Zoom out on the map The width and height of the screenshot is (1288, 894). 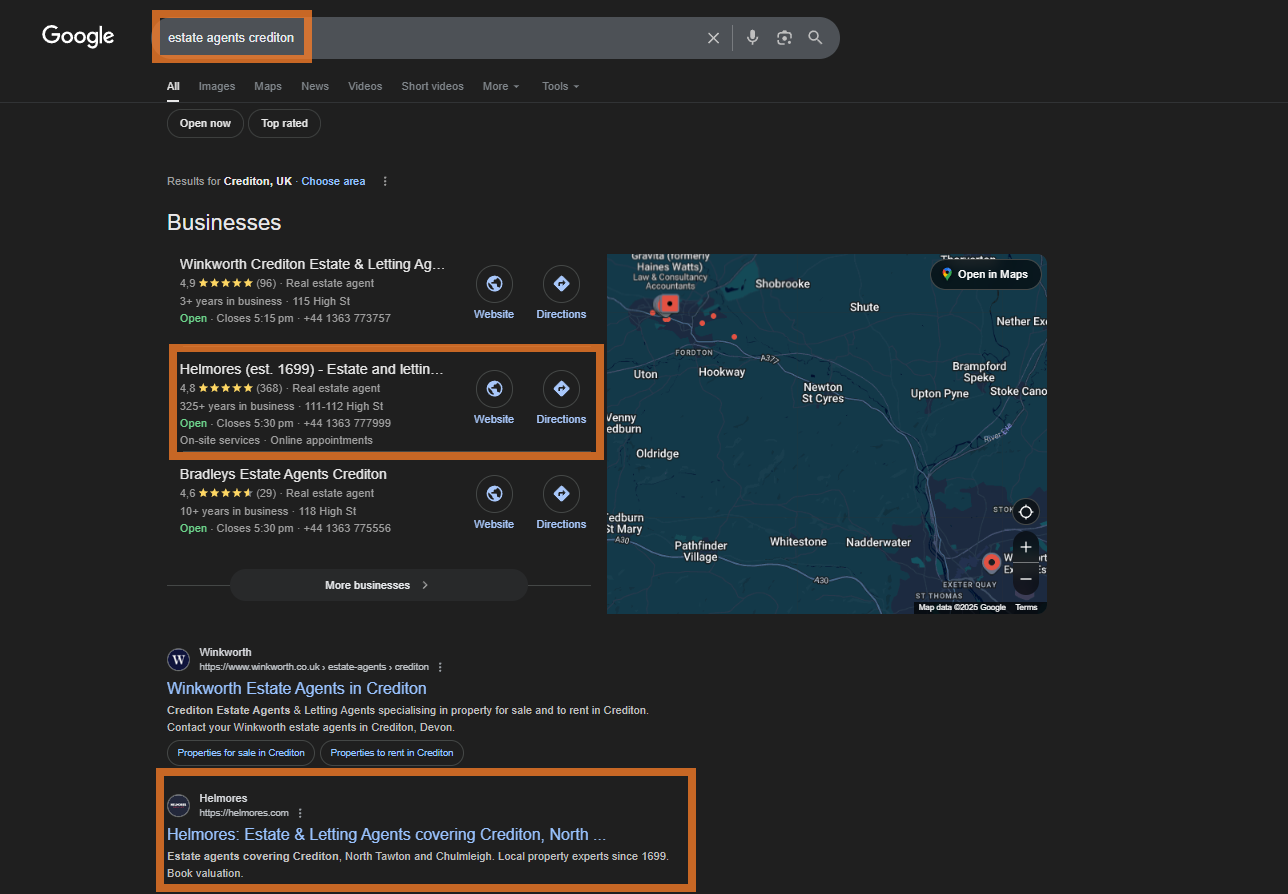pyautogui.click(x=1025, y=579)
